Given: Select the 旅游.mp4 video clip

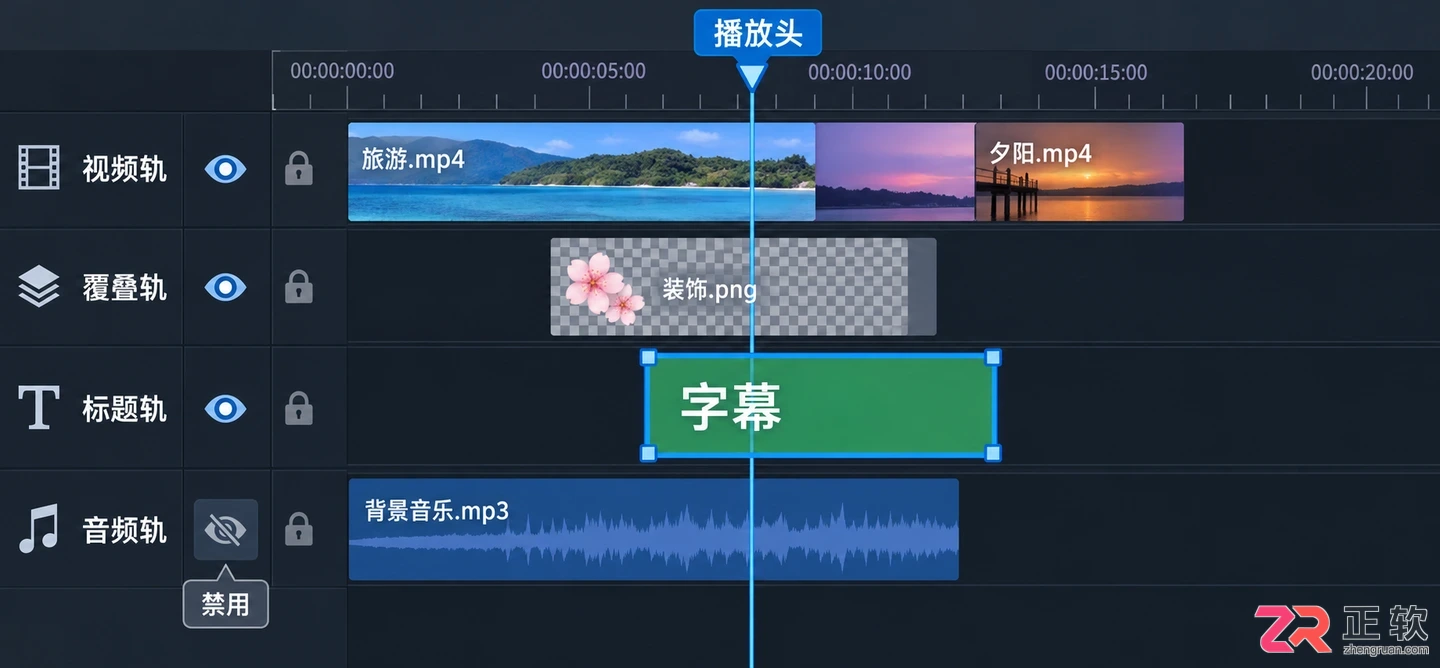Looking at the screenshot, I should click(581, 171).
